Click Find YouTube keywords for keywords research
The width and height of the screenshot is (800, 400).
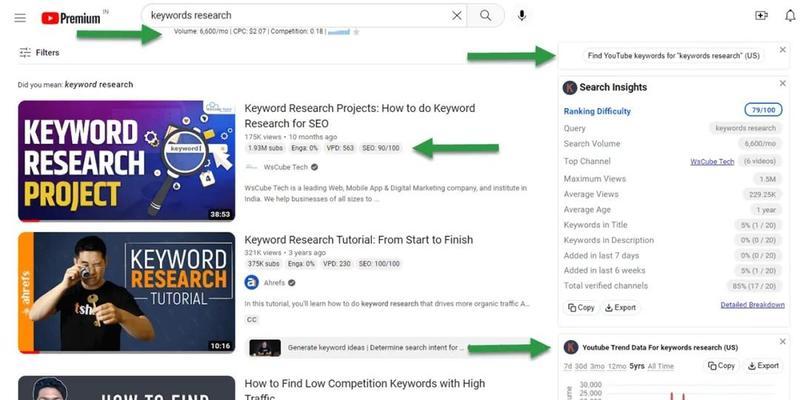pos(673,56)
